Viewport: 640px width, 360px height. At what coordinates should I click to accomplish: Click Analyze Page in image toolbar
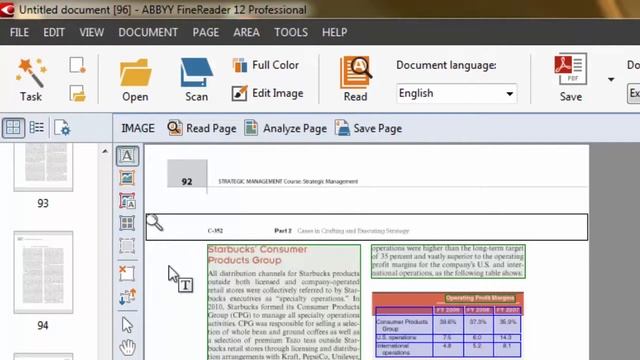pyautogui.click(x=285, y=128)
